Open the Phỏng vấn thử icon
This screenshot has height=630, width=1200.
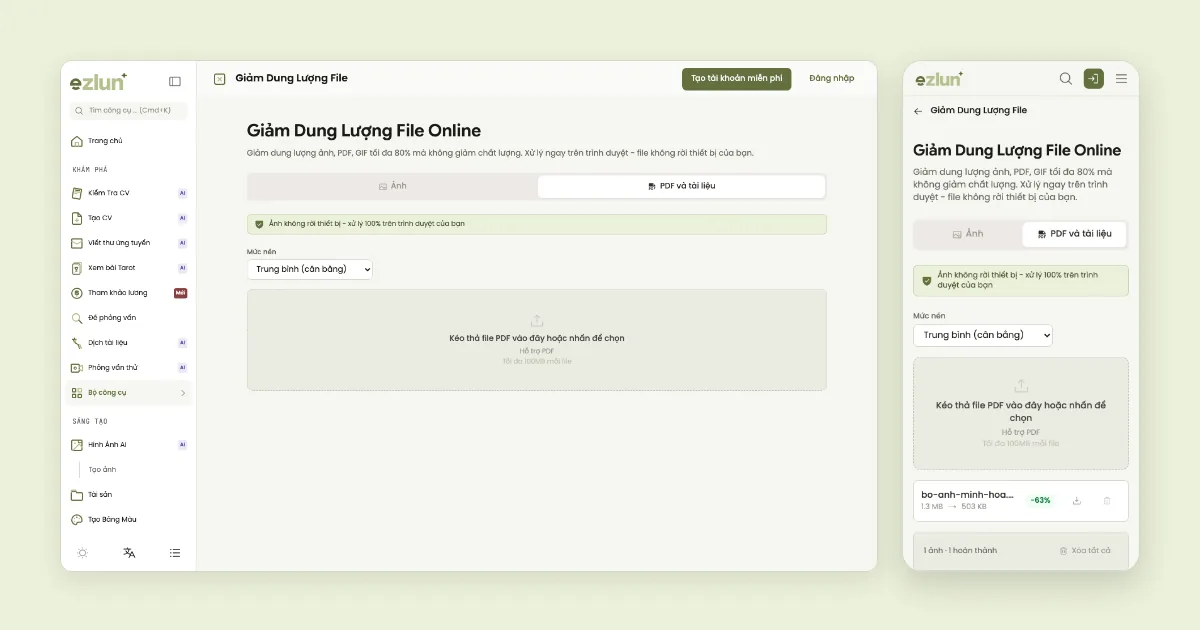[x=77, y=367]
